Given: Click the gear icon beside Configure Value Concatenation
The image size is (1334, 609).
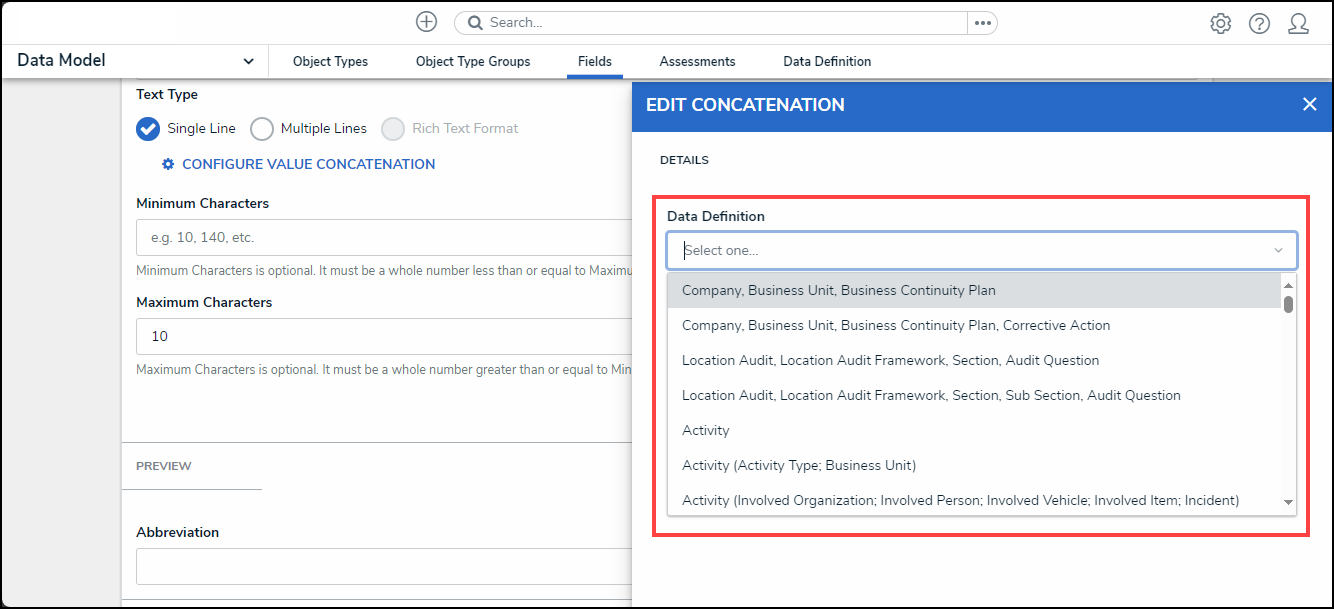Looking at the screenshot, I should [x=168, y=164].
